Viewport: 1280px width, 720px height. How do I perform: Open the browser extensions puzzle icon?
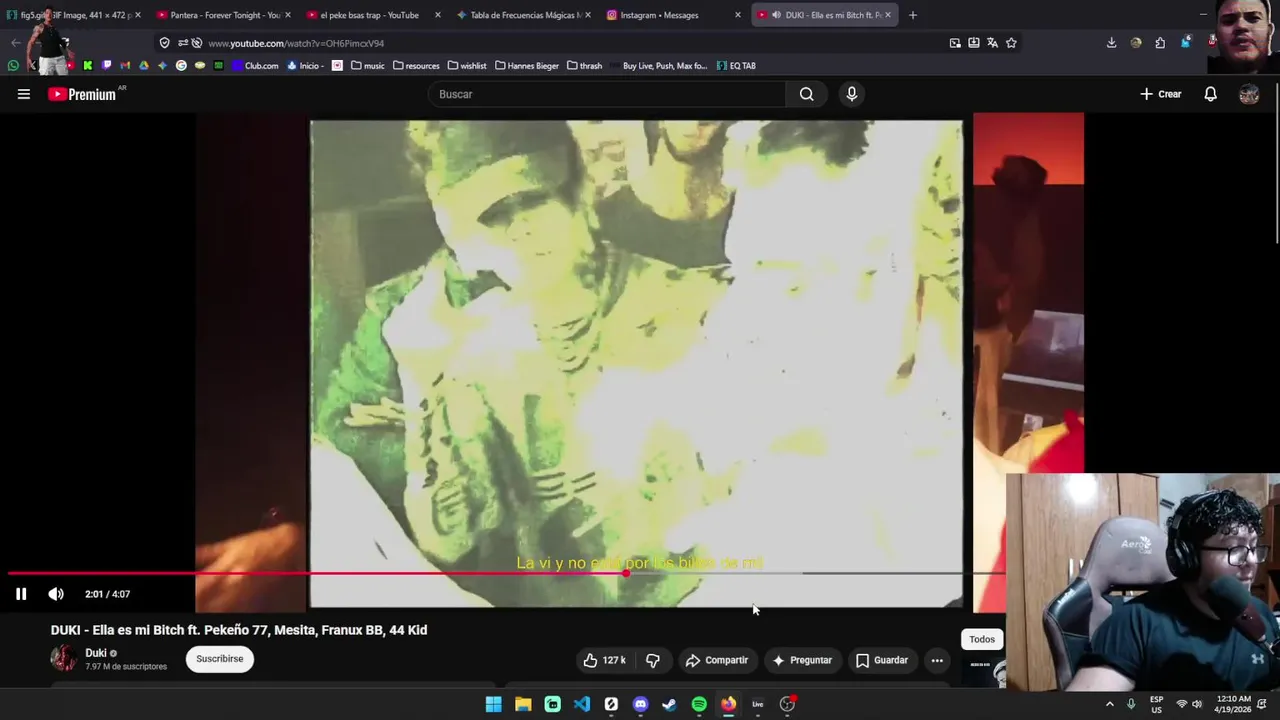[x=1160, y=43]
